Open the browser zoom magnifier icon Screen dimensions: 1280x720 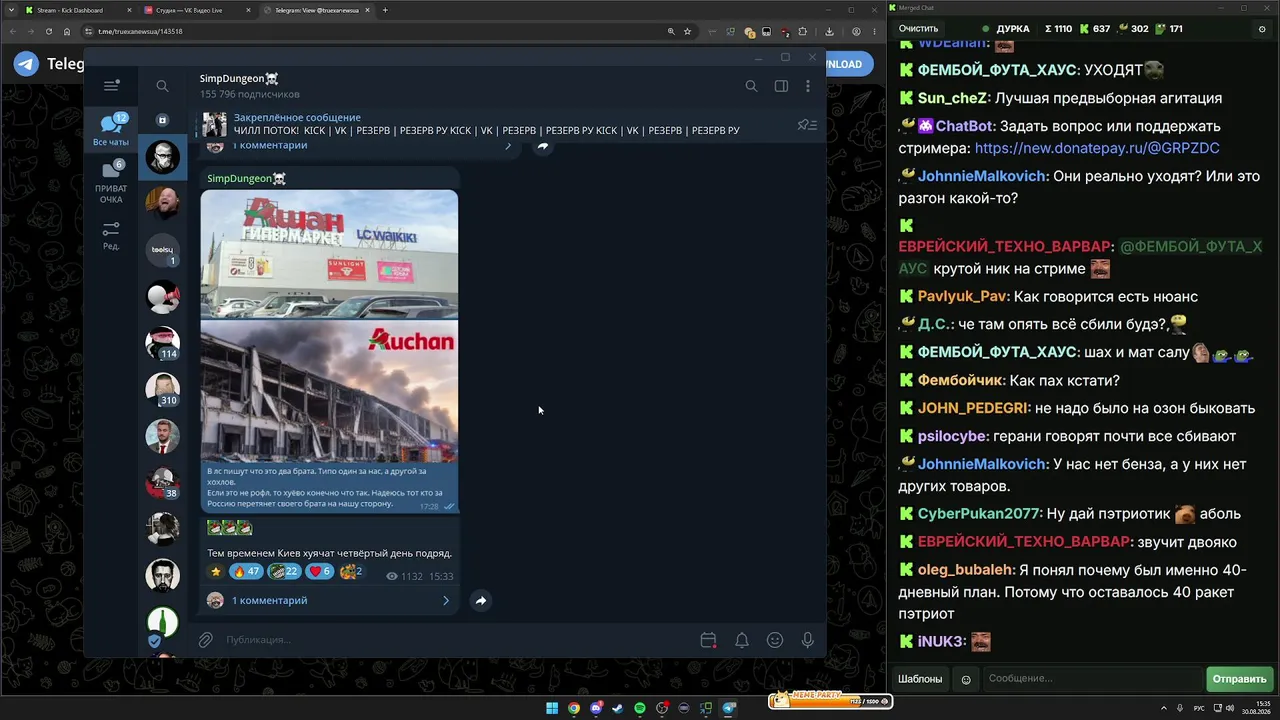click(x=671, y=31)
